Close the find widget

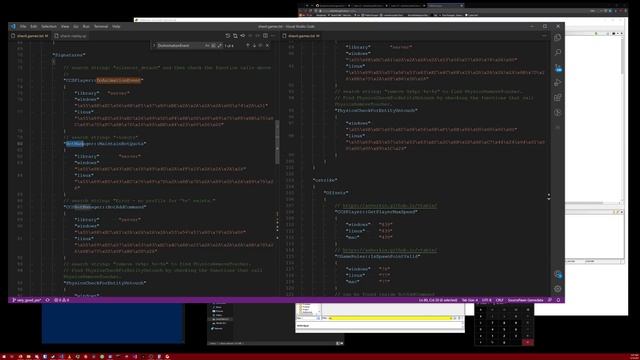tap(267, 46)
